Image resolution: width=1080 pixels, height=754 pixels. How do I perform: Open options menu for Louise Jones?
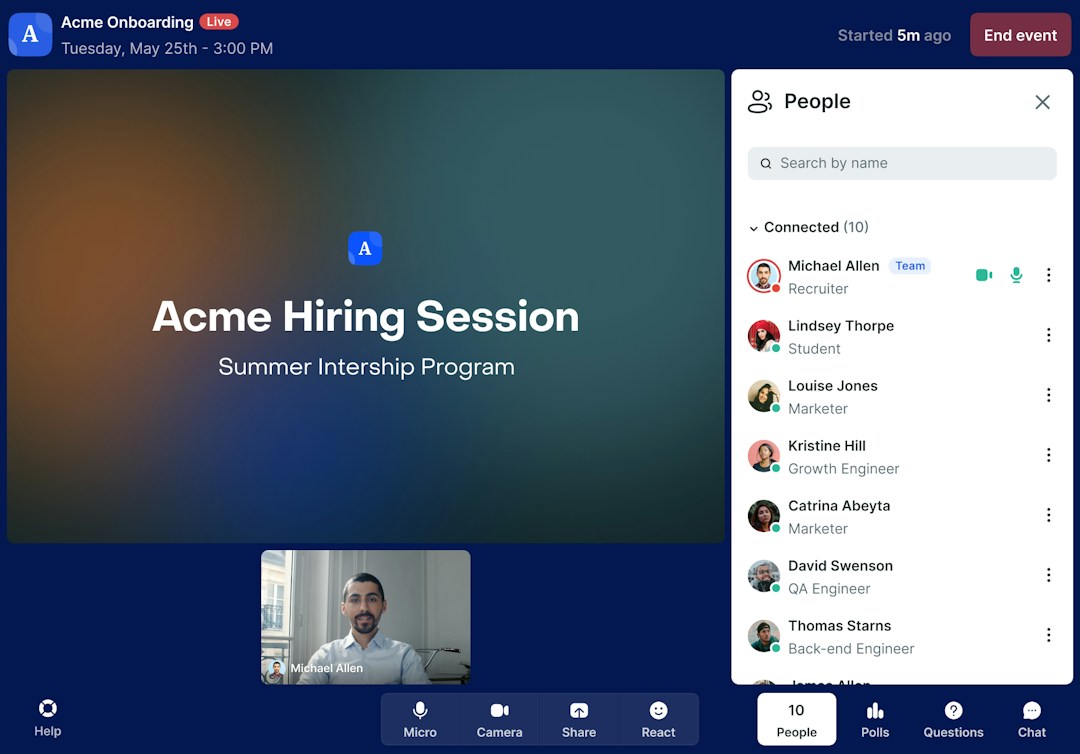(x=1048, y=395)
